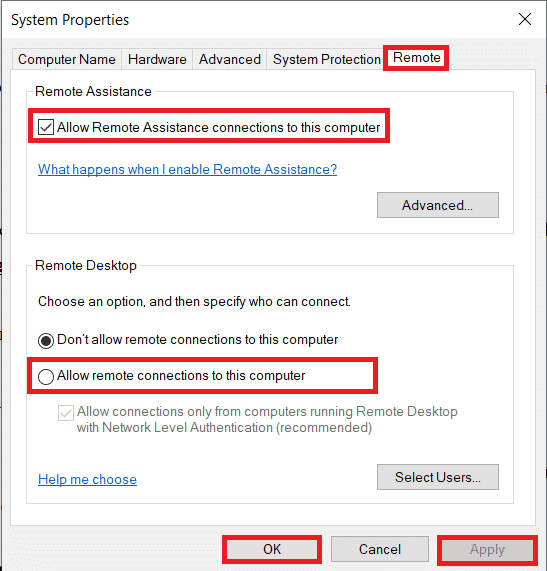Viewport: 547px width, 571px height.
Task: Click Cancel to discard changes
Action: point(380,549)
